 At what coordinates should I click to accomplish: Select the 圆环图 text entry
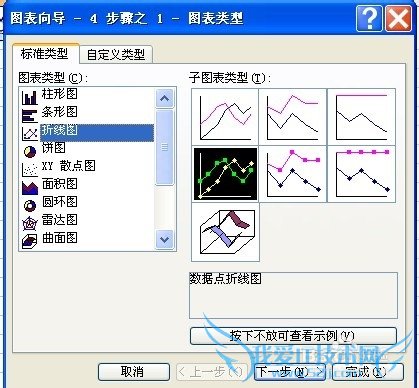(60, 202)
